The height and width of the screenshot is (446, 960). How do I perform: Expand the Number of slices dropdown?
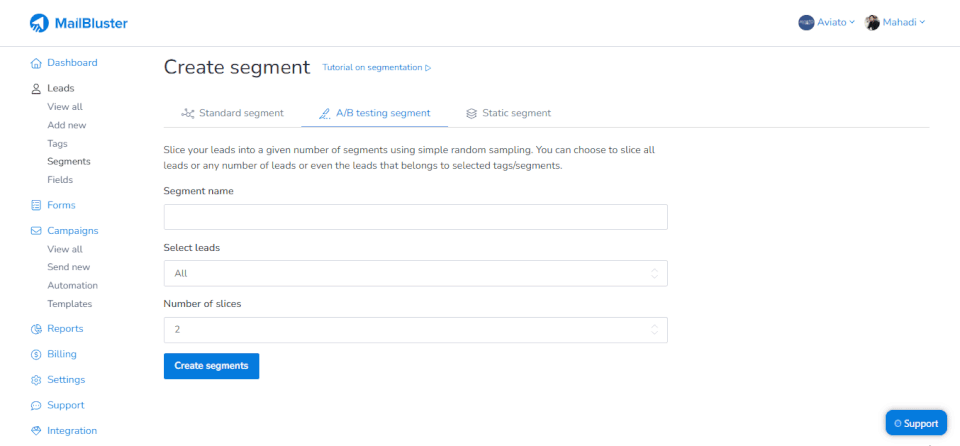click(415, 330)
